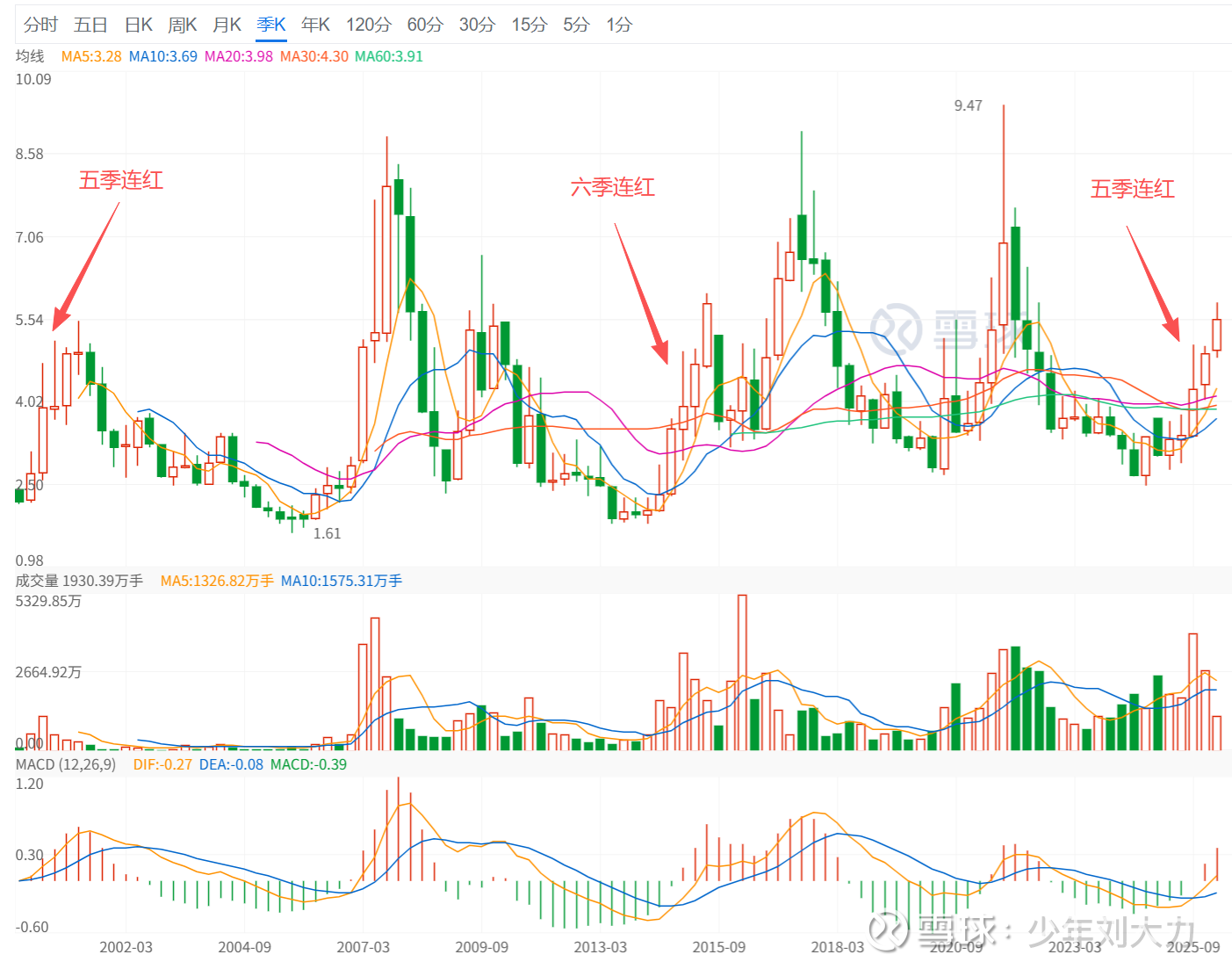The image size is (1232, 969).
Task: Select the volume MA5:1326.82万手 value
Action: [217, 581]
